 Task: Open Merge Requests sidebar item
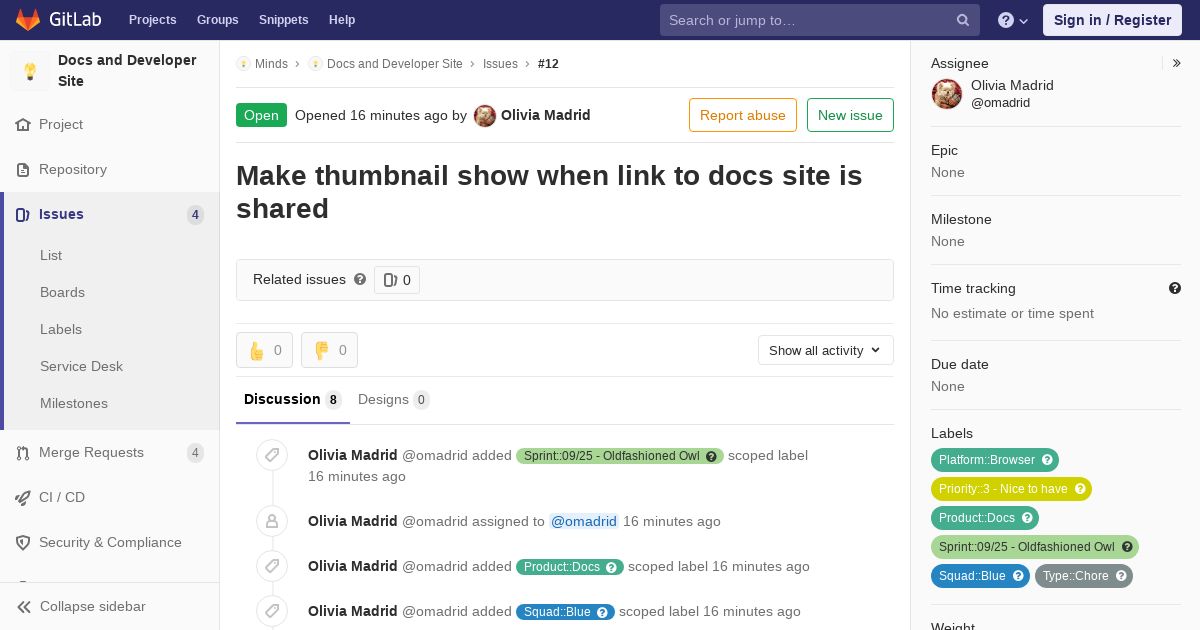point(110,452)
